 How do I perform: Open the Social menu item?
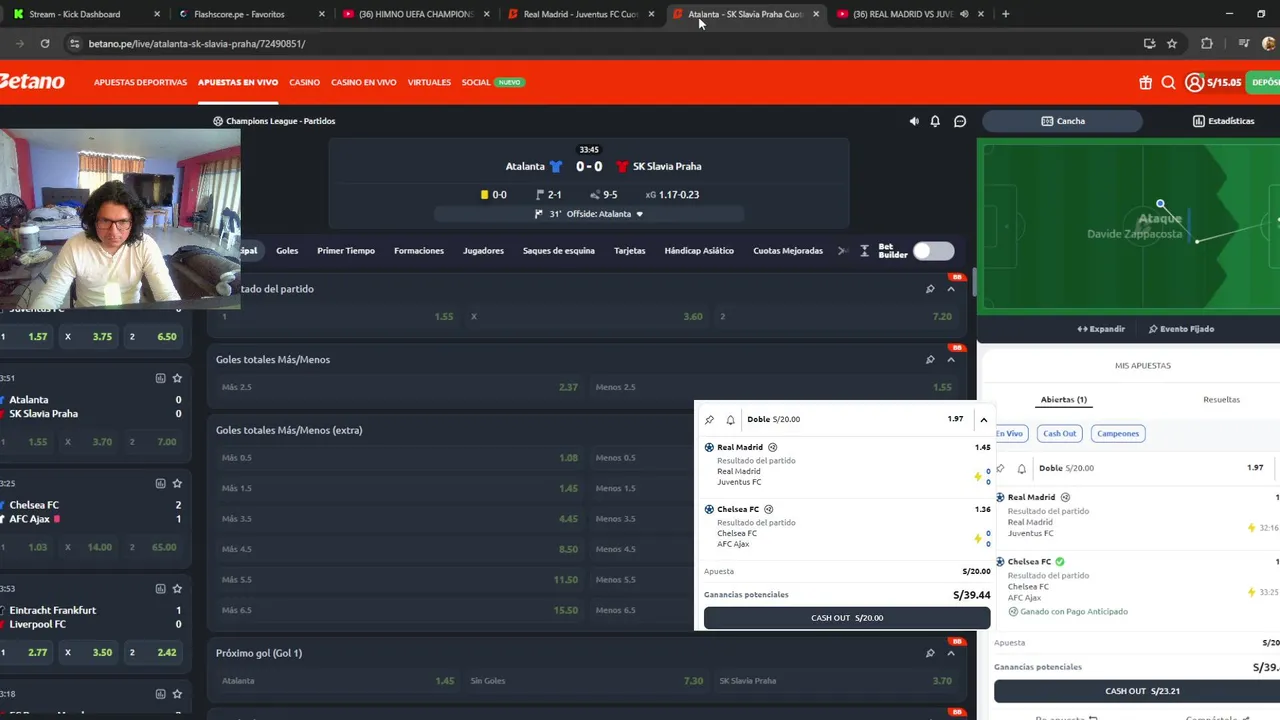click(x=476, y=82)
